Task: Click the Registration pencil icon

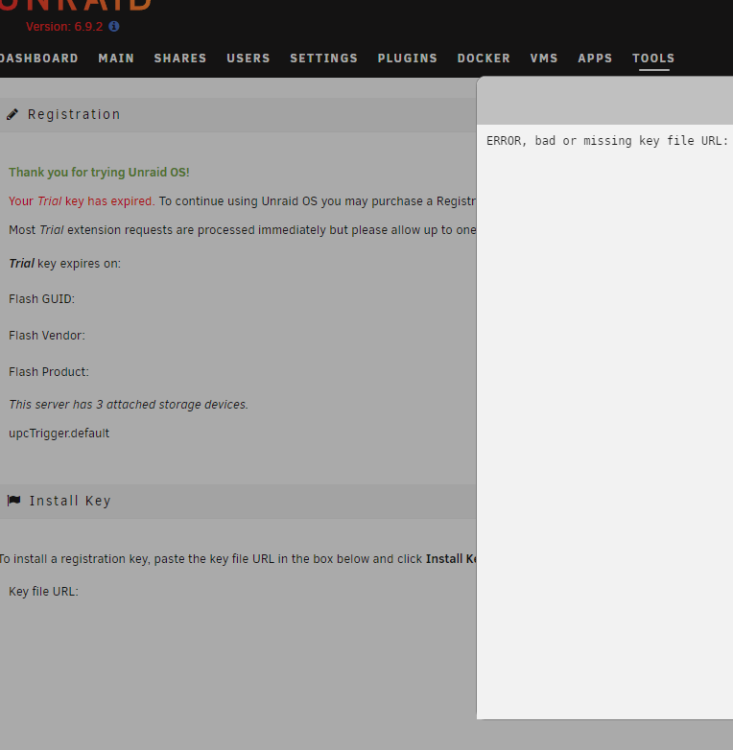Action: [x=12, y=114]
